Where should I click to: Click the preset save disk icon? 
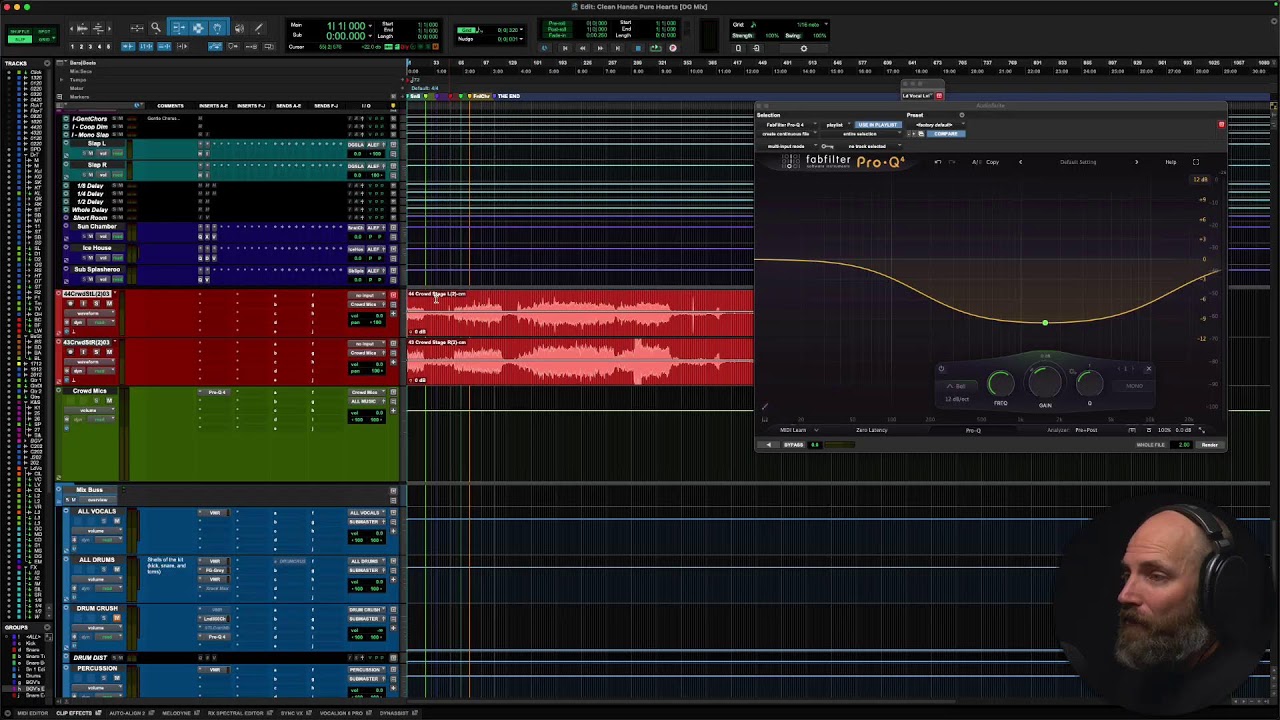921,134
